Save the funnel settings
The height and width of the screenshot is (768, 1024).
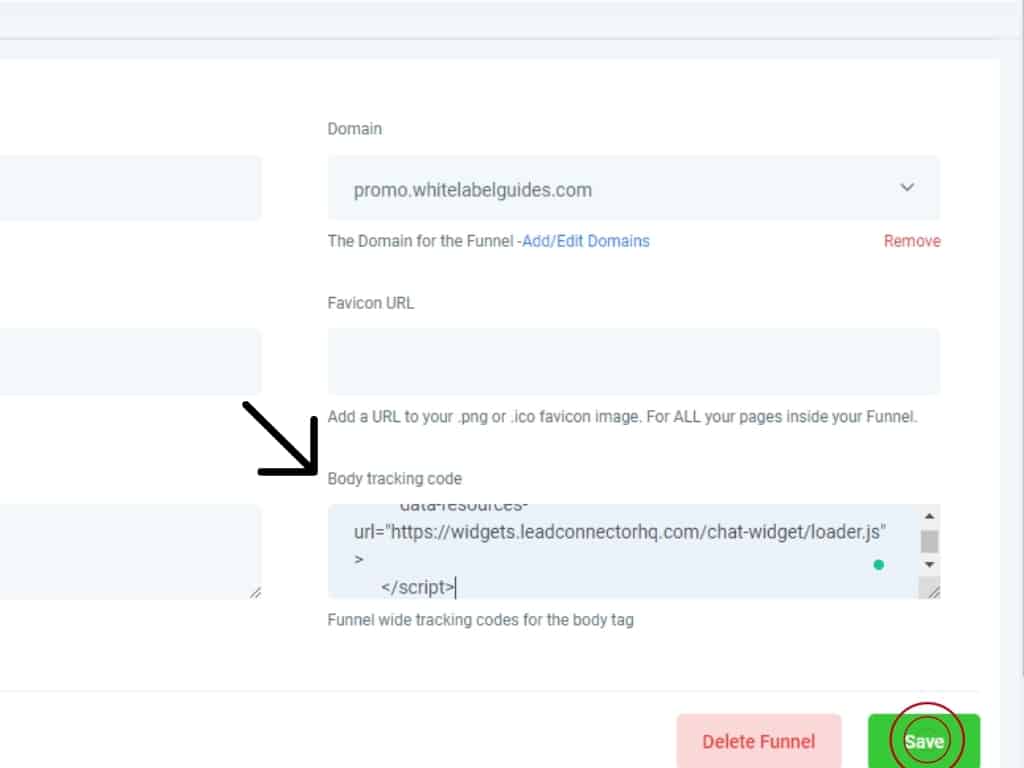tap(923, 741)
